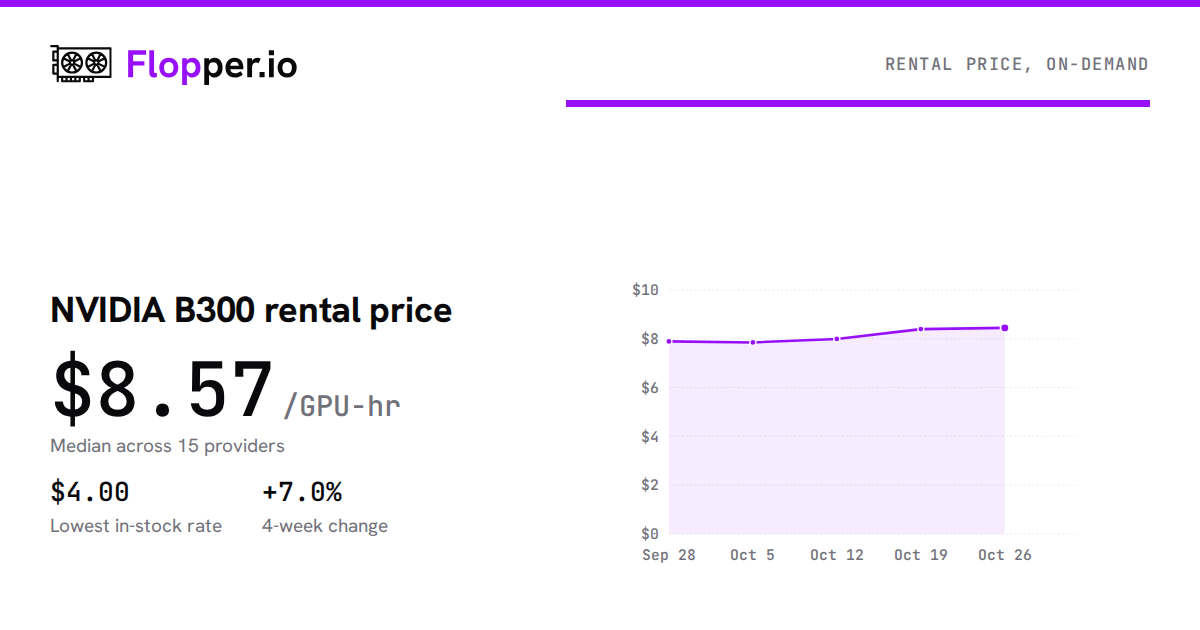Click the $10 y-axis label
Image resolution: width=1200 pixels, height=630 pixels.
[x=645, y=290]
